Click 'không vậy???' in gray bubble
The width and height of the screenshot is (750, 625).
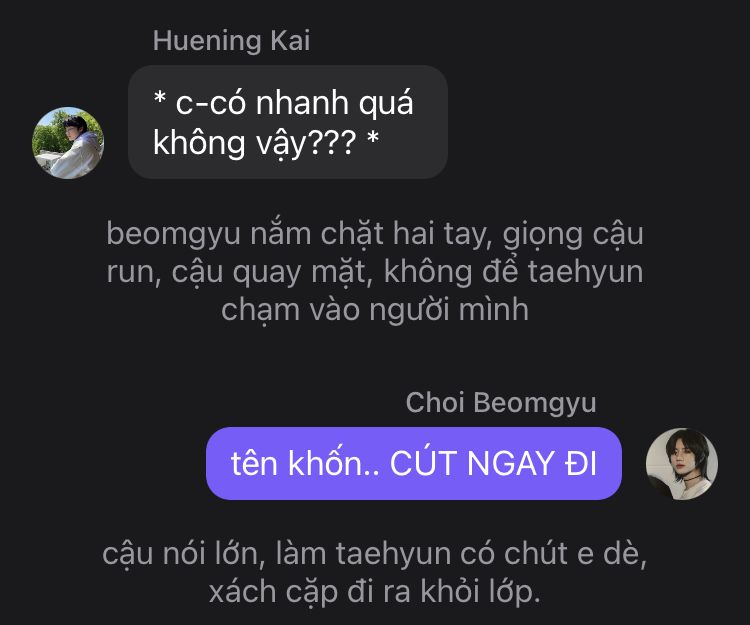coord(254,143)
